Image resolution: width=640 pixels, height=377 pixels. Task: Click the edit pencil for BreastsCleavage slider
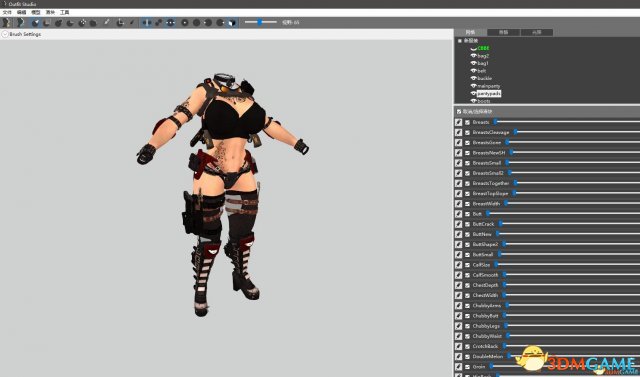pos(459,132)
